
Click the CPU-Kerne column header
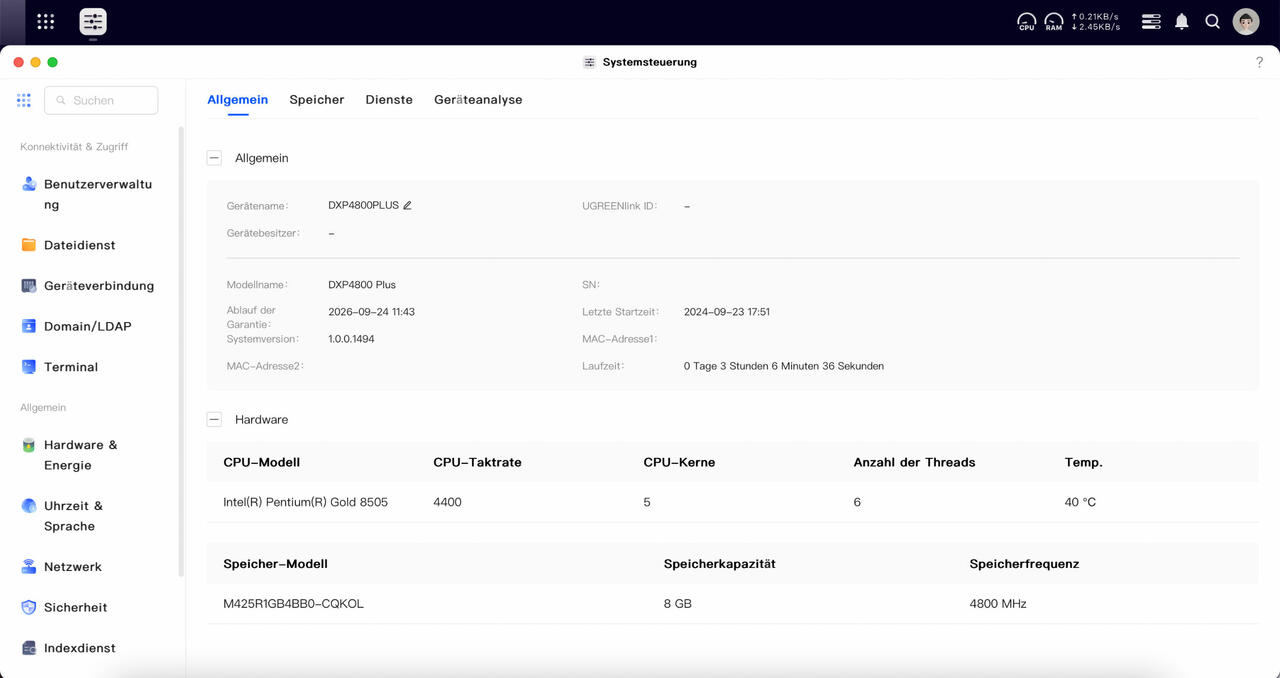tap(679, 462)
